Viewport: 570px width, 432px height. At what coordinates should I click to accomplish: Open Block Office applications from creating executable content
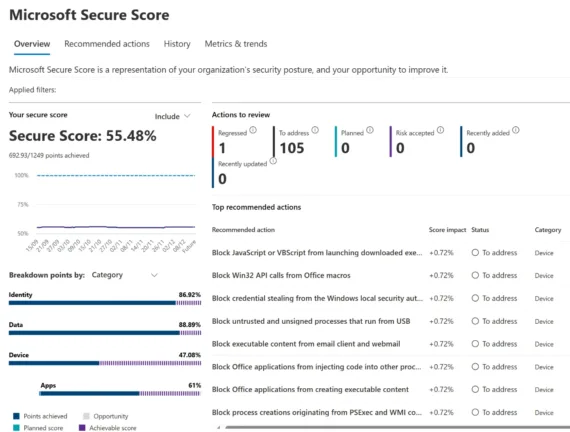[x=310, y=389]
